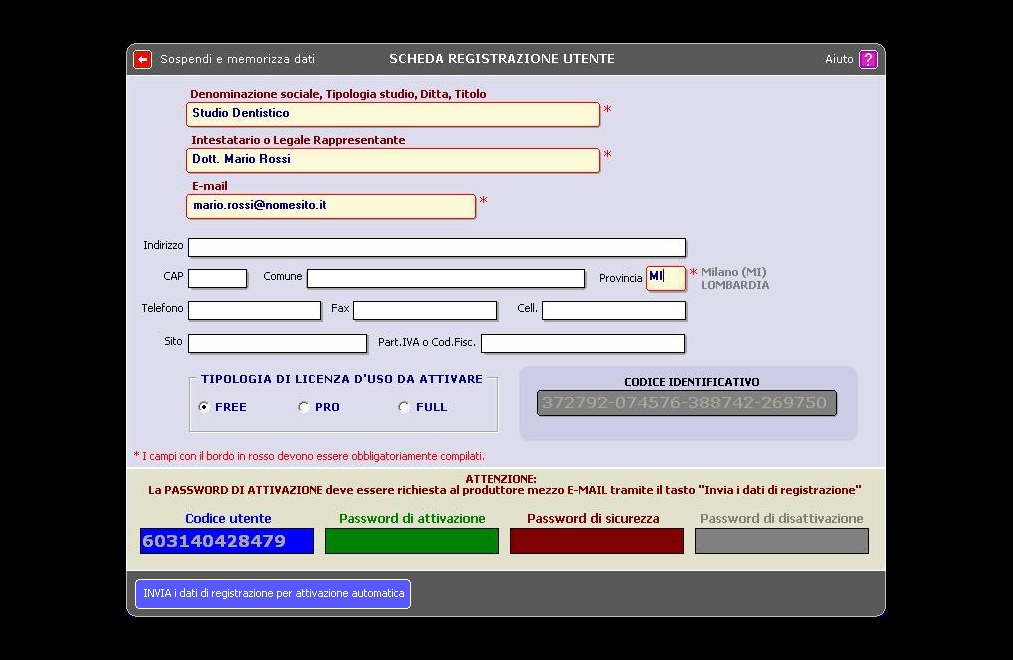This screenshot has width=1013, height=660.
Task: Click the Provincia field containing MI
Action: coord(665,278)
